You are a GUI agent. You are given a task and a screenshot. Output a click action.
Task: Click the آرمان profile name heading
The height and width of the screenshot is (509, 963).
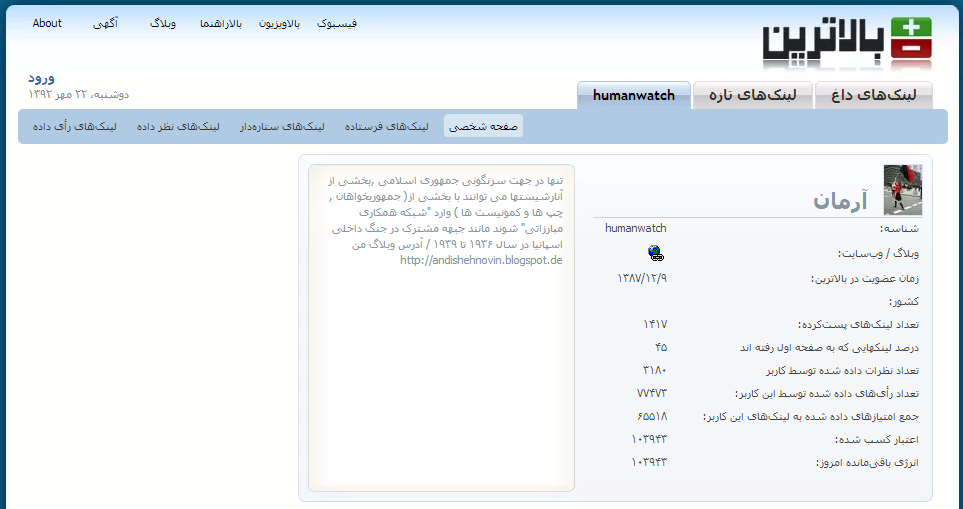point(839,201)
